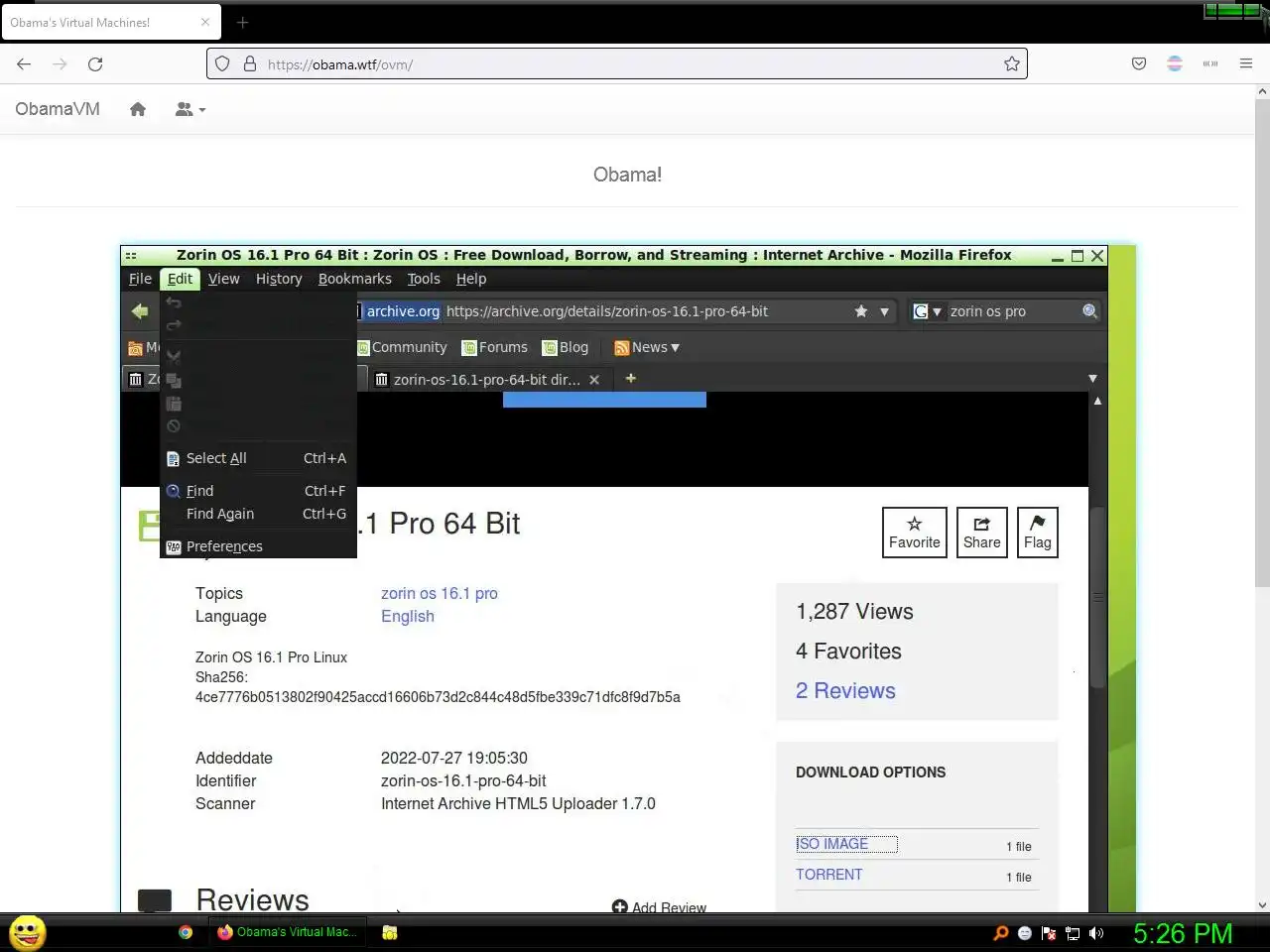Open Preferences from the Edit menu
This screenshot has height=952, width=1270.
(257, 546)
